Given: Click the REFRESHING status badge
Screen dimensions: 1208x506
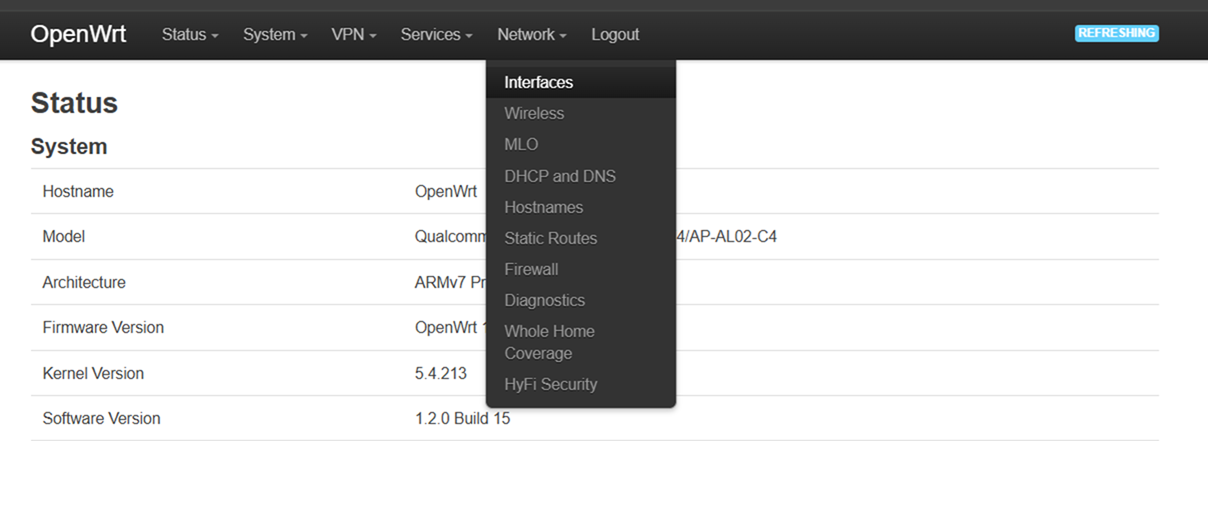Looking at the screenshot, I should 1117,33.
